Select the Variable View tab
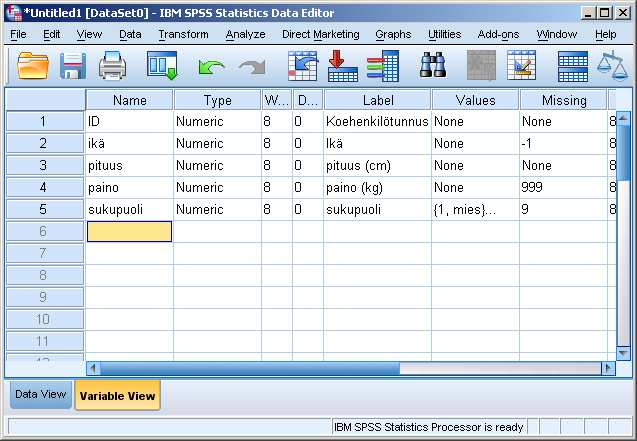 117,396
